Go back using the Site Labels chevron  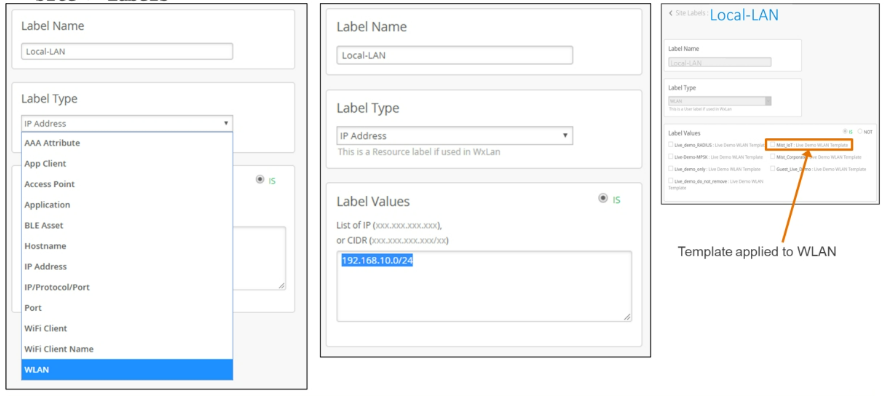(x=671, y=13)
